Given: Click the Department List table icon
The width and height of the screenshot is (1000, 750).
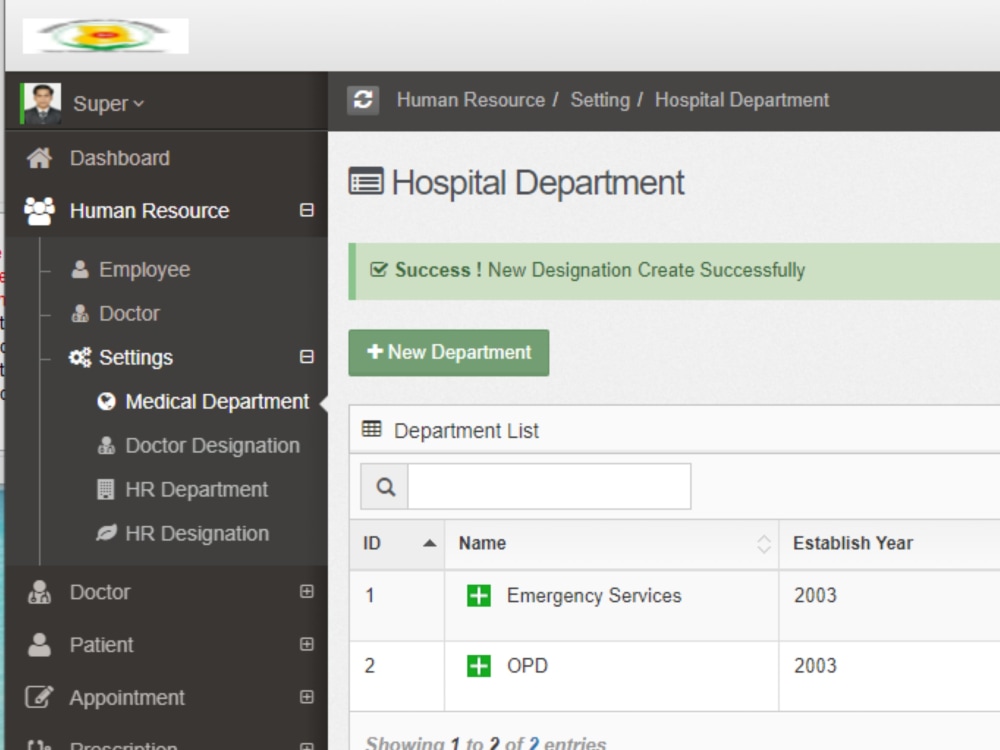Looking at the screenshot, I should point(372,429).
